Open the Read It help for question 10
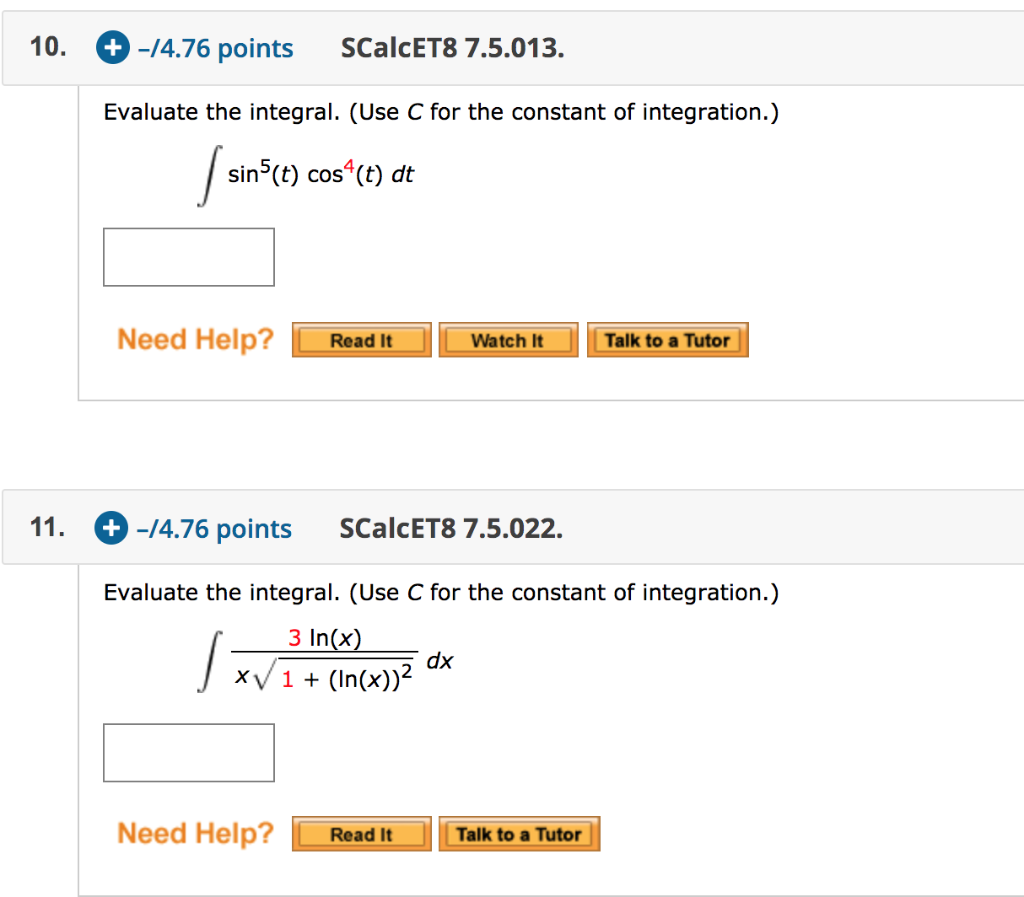 pos(361,339)
